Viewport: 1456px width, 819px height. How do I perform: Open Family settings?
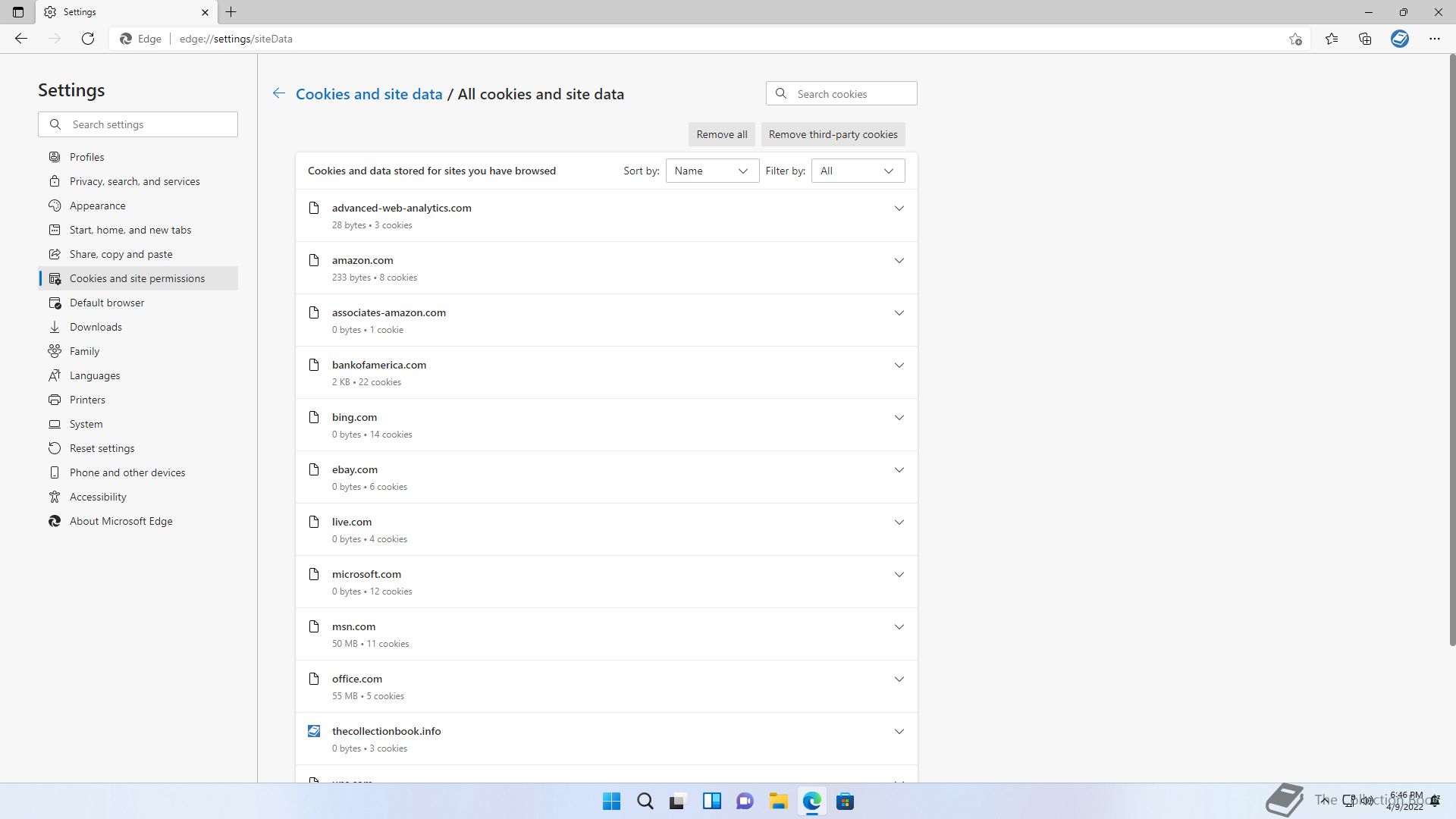[x=138, y=351]
